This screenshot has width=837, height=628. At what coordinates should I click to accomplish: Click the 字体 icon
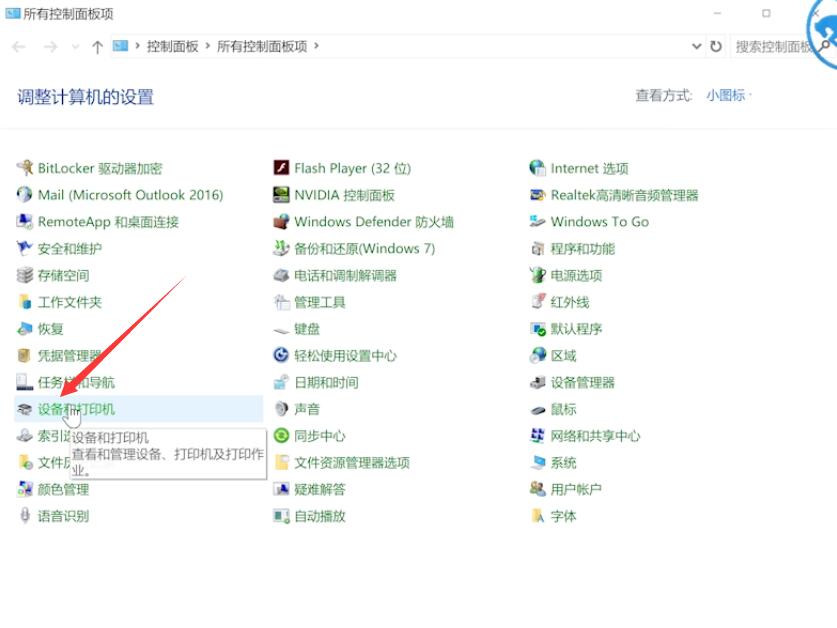(x=538, y=516)
